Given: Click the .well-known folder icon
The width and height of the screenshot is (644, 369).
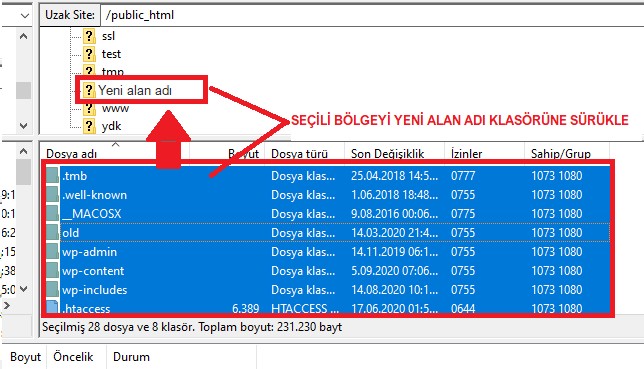Looking at the screenshot, I should (x=52, y=194).
